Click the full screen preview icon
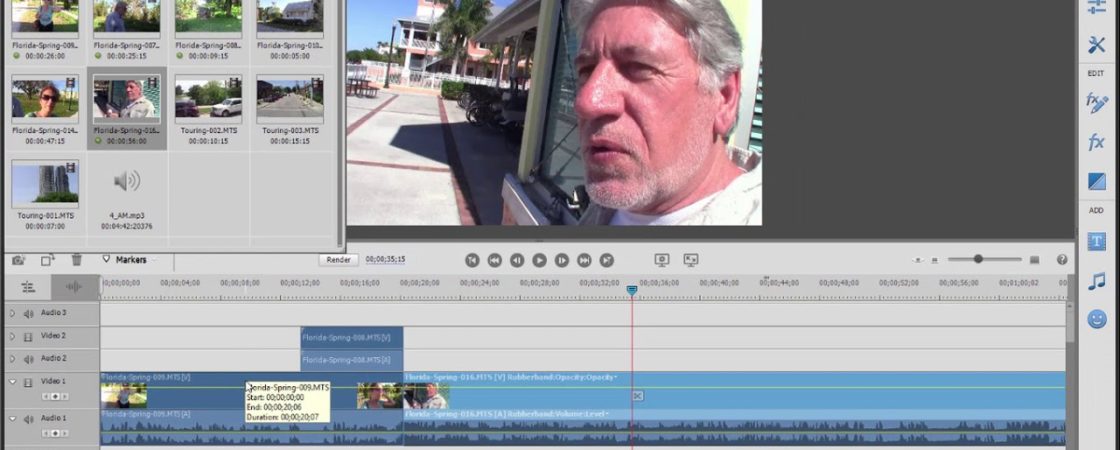 [x=691, y=260]
